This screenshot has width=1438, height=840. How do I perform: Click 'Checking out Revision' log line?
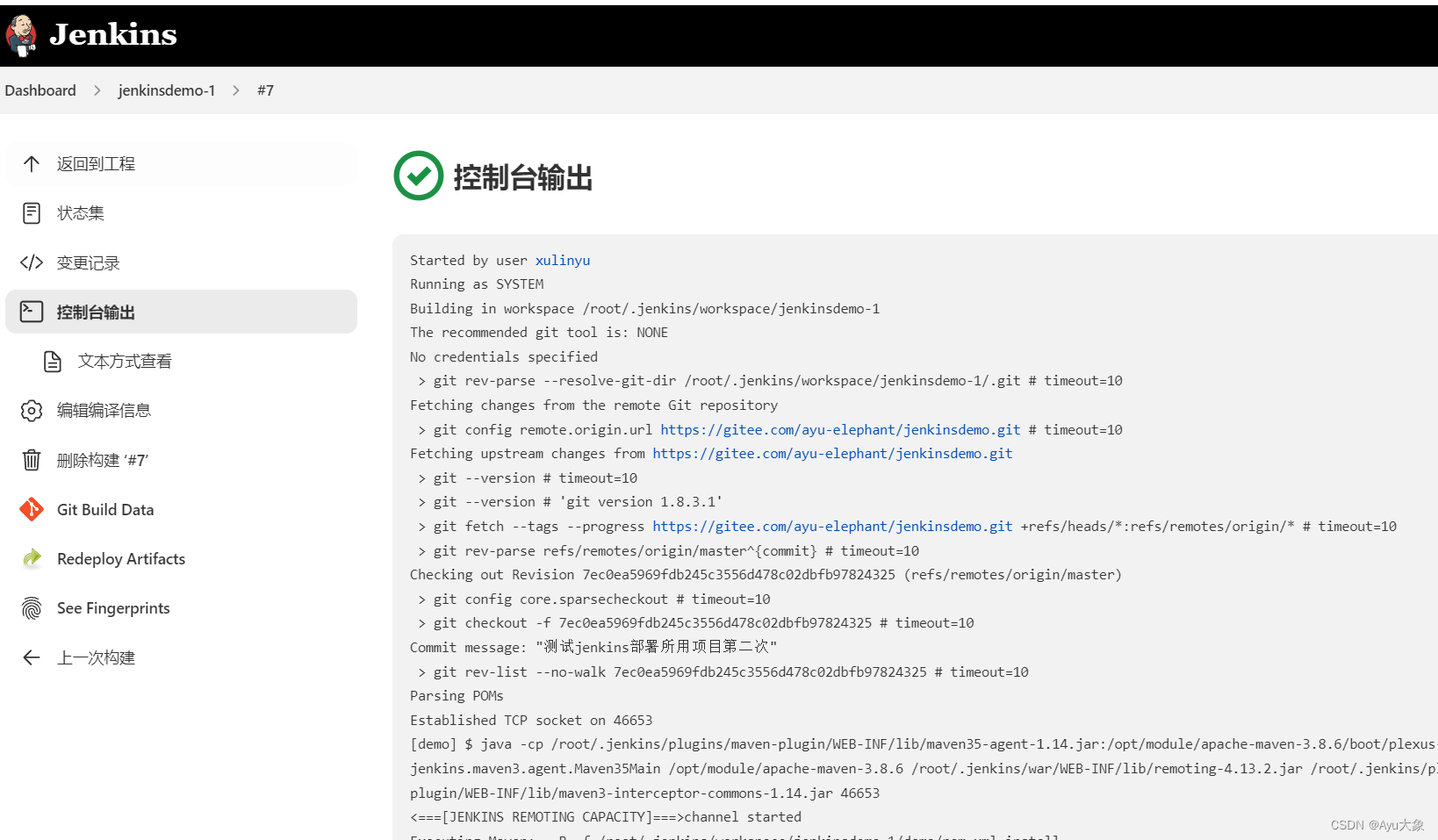[766, 575]
